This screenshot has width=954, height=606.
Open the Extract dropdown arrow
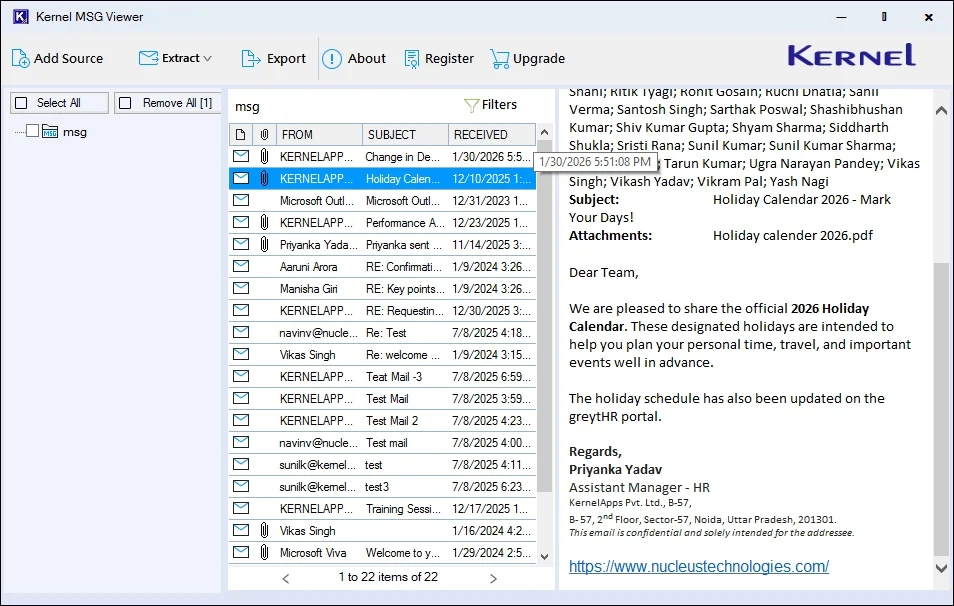pos(207,58)
